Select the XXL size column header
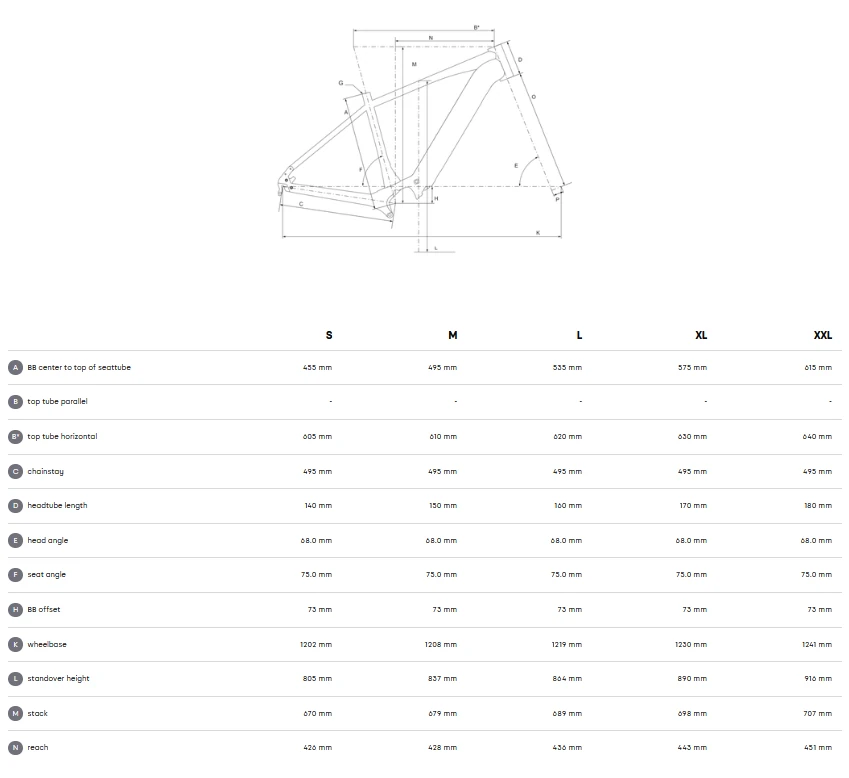 [823, 335]
